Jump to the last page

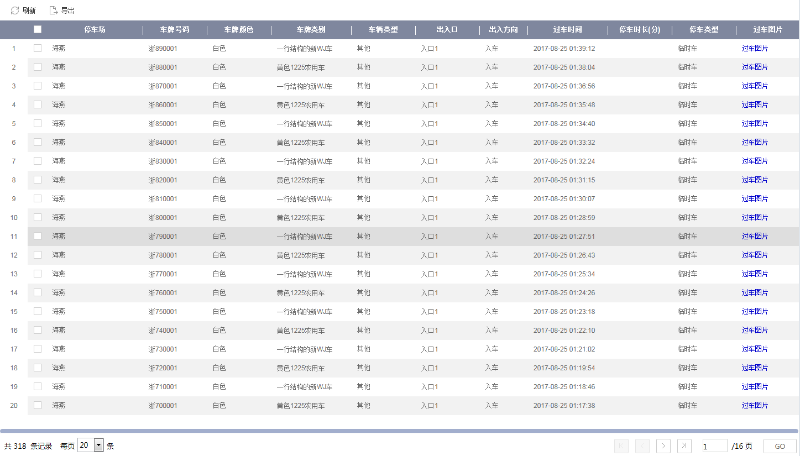(x=684, y=445)
